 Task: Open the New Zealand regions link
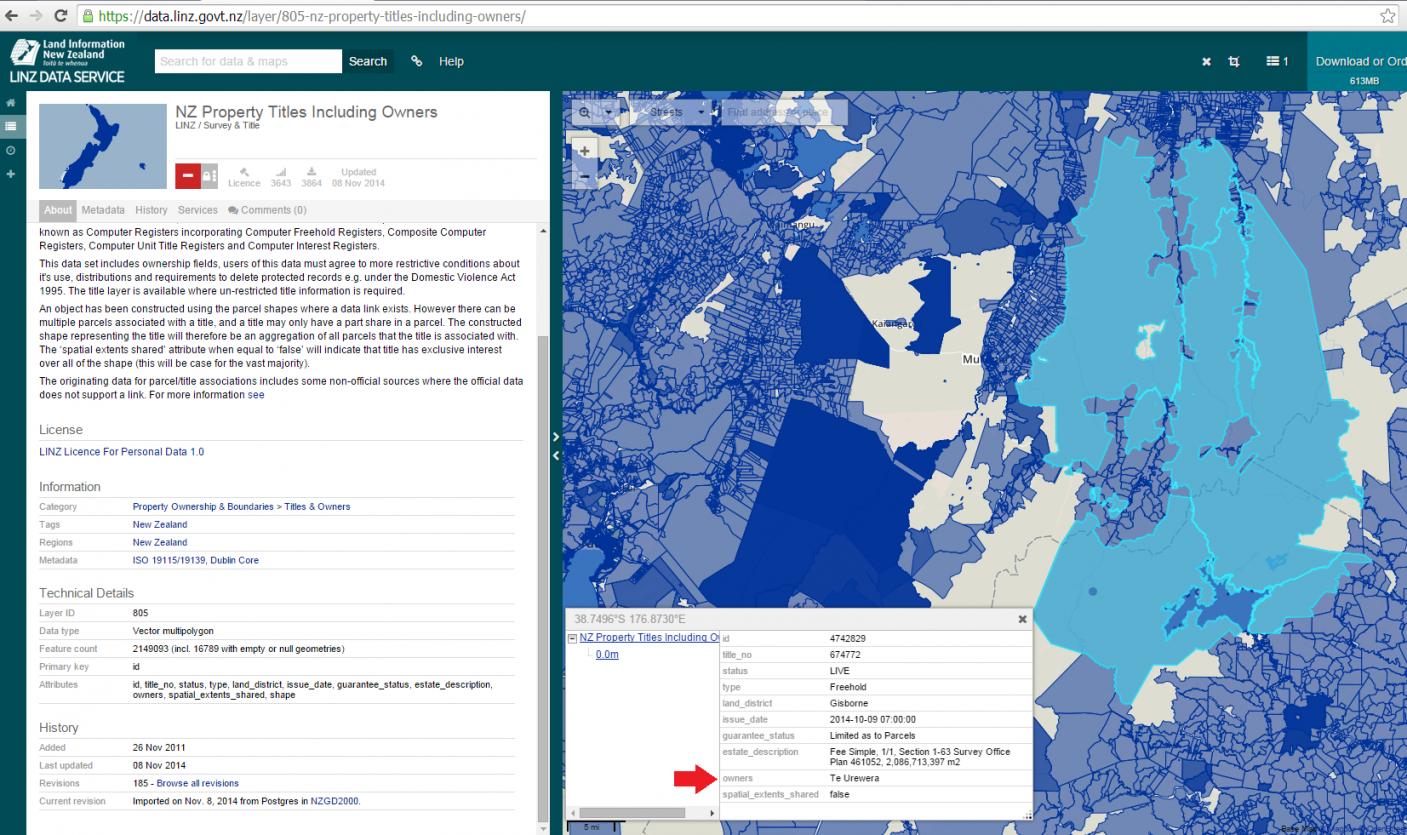pyautogui.click(x=160, y=542)
